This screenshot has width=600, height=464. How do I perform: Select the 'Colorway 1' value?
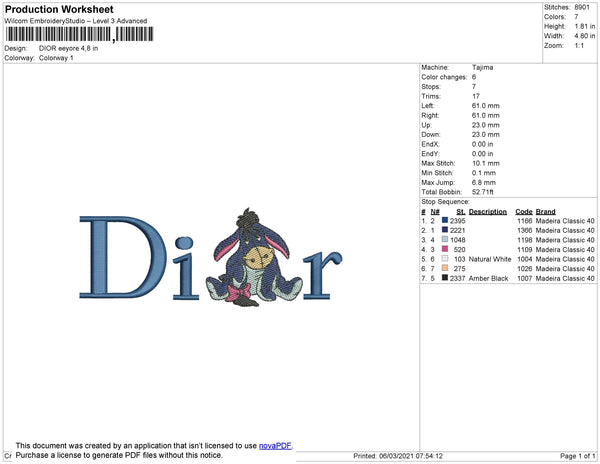coord(56,58)
